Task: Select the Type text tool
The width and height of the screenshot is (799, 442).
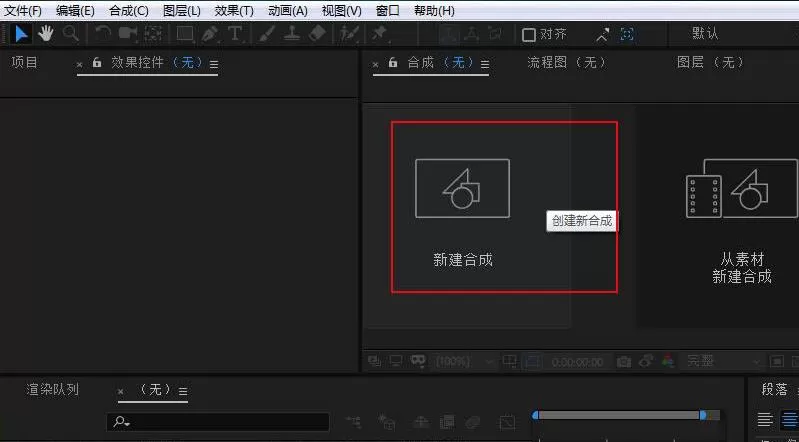Action: pyautogui.click(x=234, y=34)
